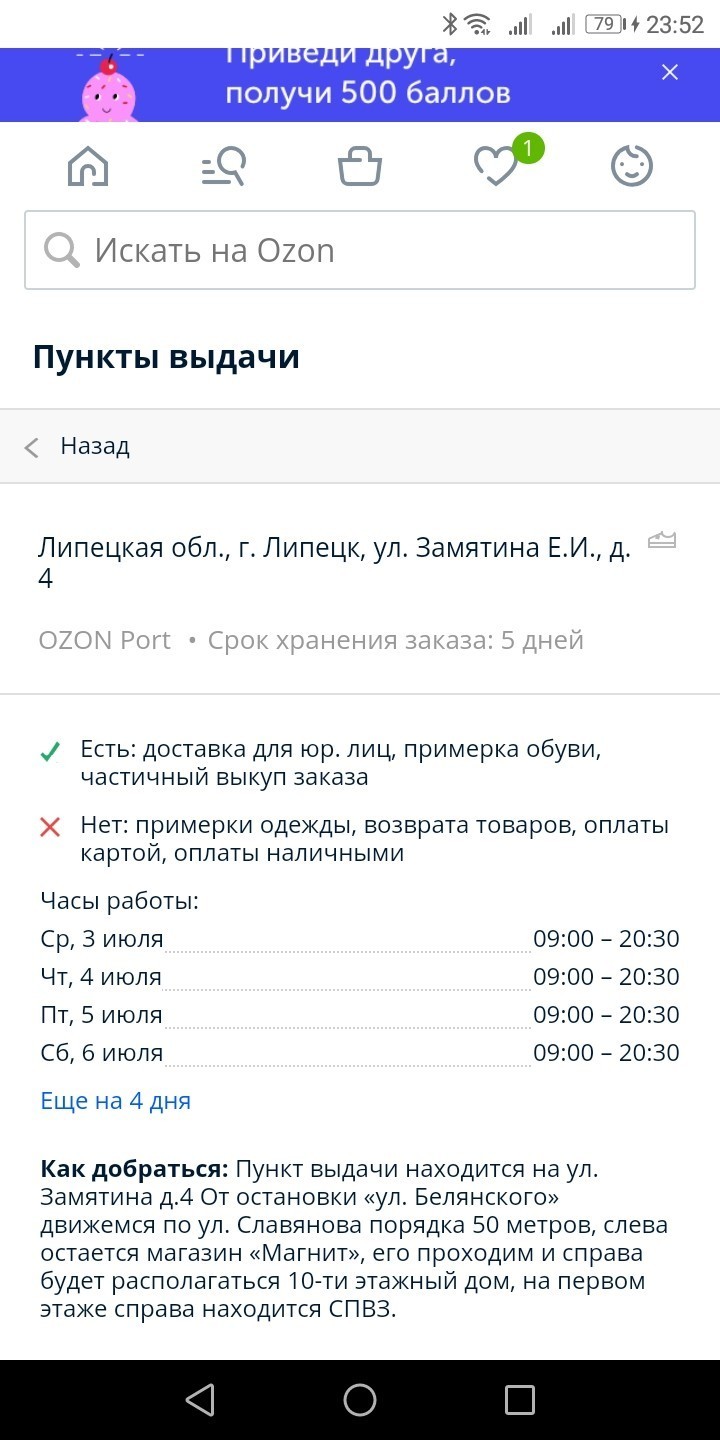Tap the green checkmark available services row
The width and height of the screenshot is (720, 1440).
340,763
